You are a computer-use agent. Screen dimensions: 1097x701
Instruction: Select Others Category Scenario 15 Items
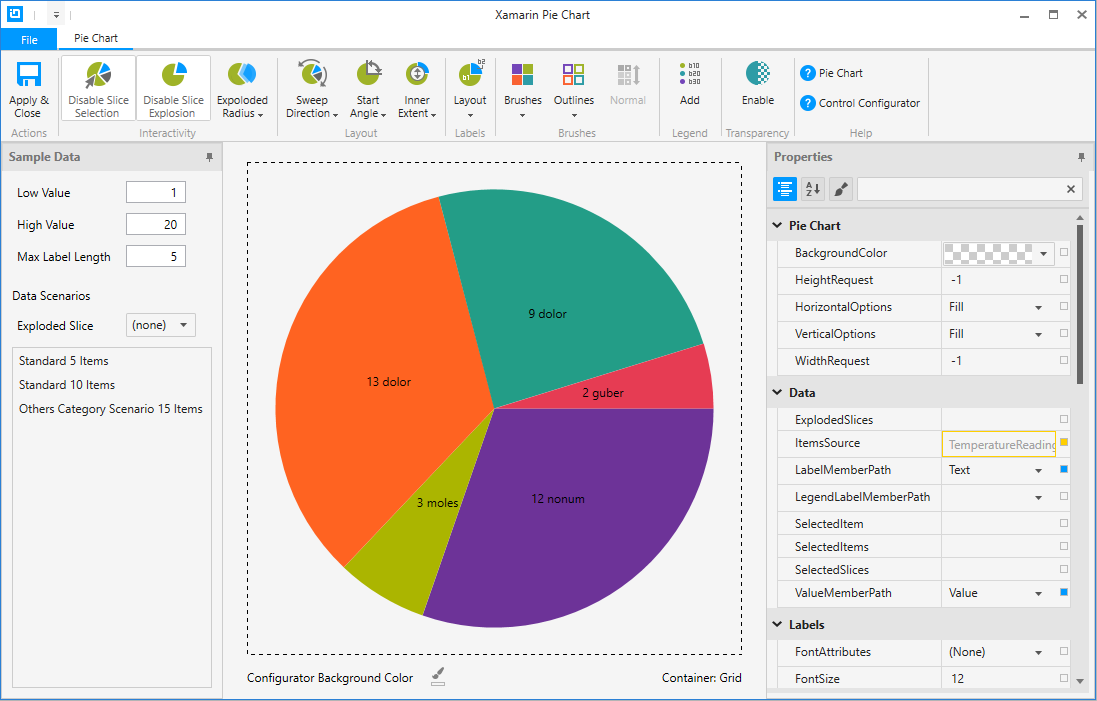tap(111, 409)
